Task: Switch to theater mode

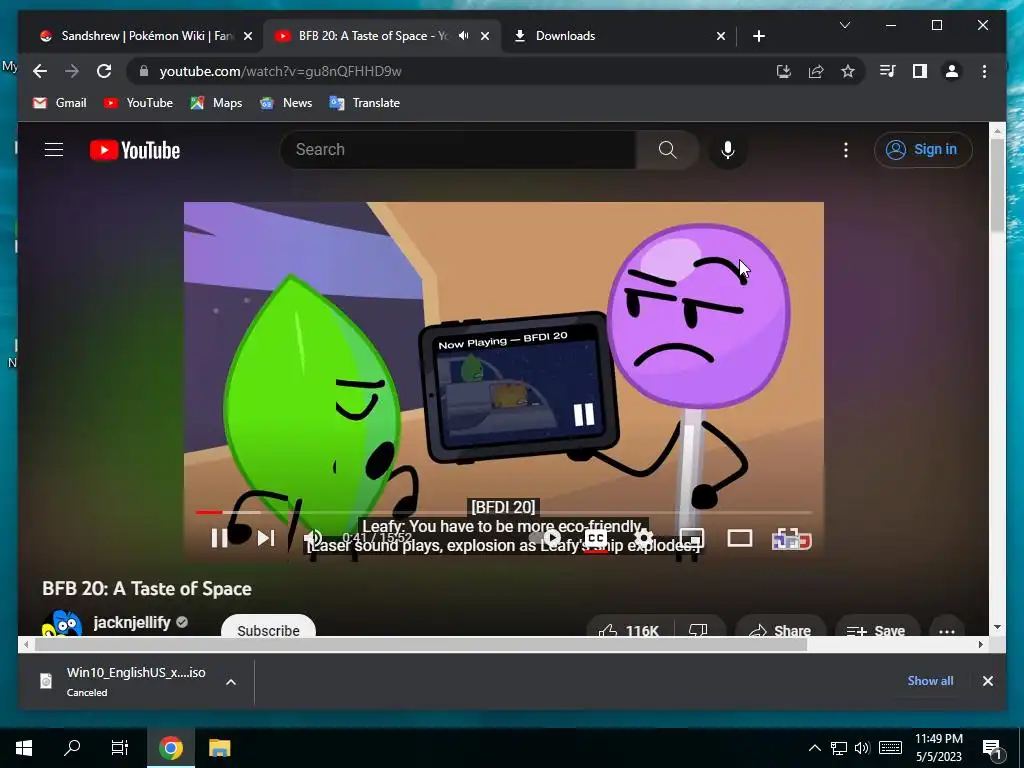Action: pos(740,538)
